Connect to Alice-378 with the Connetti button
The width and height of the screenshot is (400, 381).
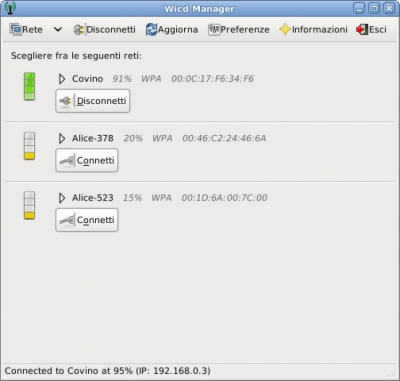87,160
